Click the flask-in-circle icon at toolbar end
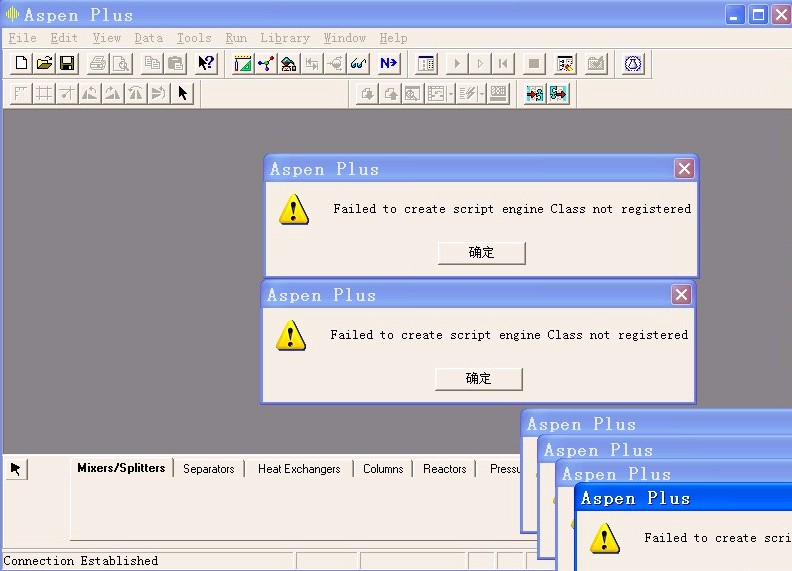Viewport: 792px width, 571px height. 633,64
